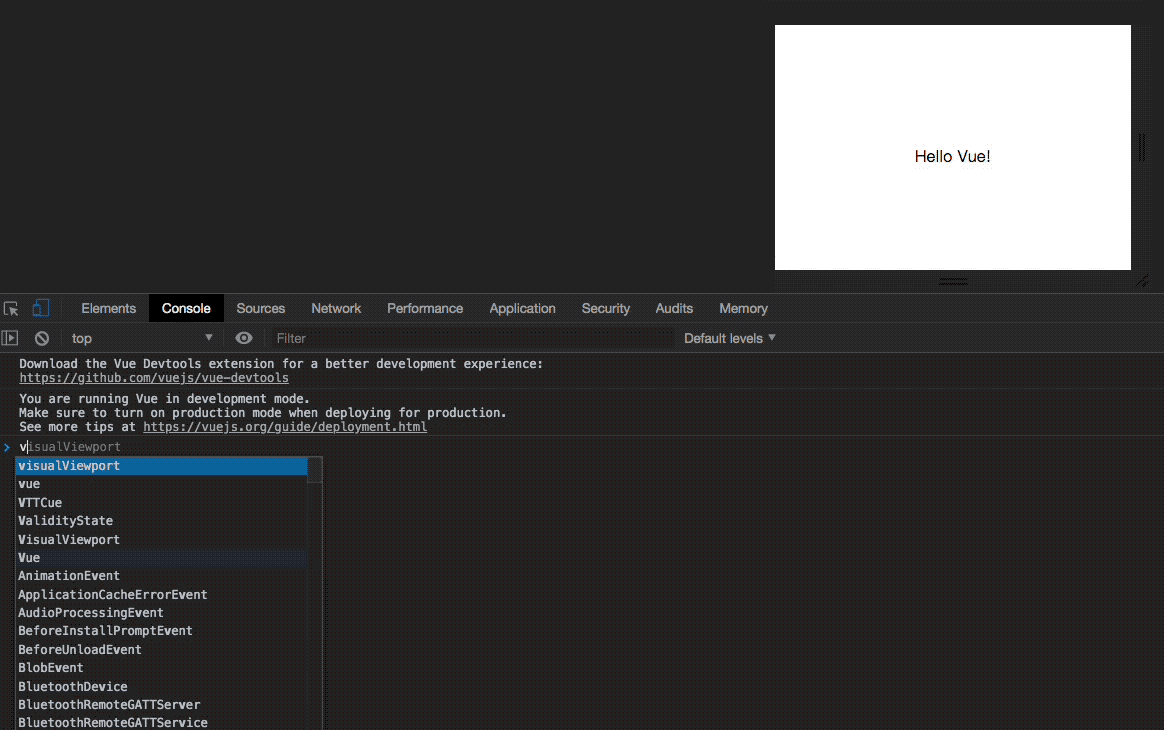Screen dimensions: 1164x730
Task: Go to the Application tab
Action: pyautogui.click(x=523, y=308)
